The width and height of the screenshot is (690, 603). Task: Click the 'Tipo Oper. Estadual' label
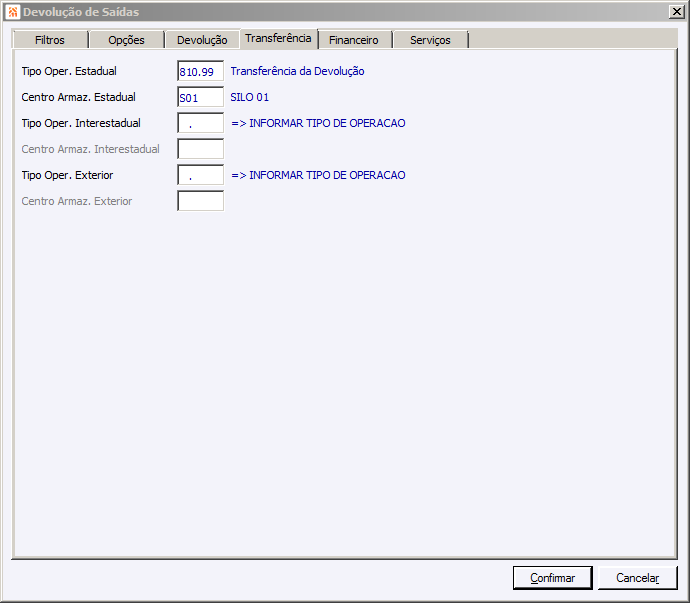pyautogui.click(x=69, y=71)
